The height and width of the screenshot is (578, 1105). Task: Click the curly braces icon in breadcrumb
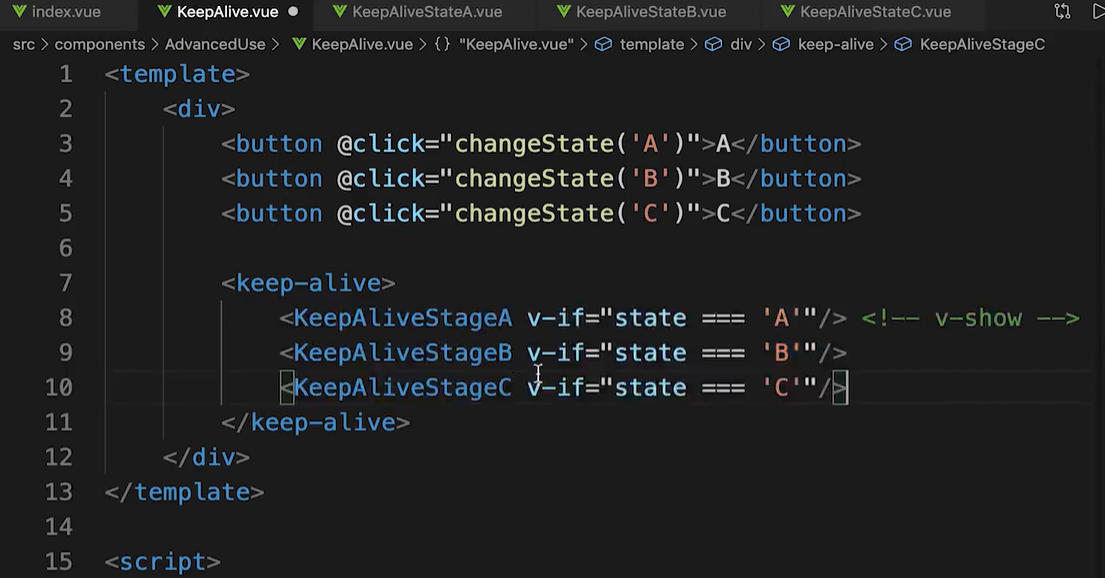pyautogui.click(x=442, y=45)
